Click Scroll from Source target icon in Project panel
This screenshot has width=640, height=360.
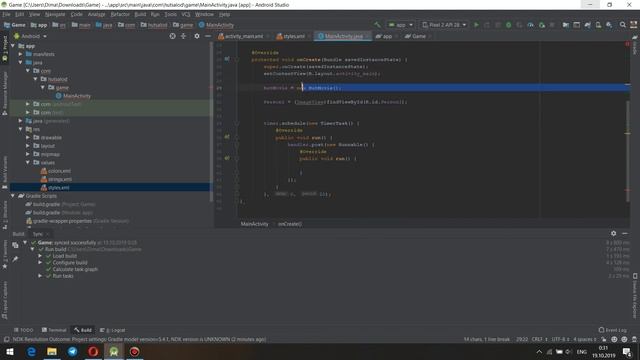tap(173, 36)
